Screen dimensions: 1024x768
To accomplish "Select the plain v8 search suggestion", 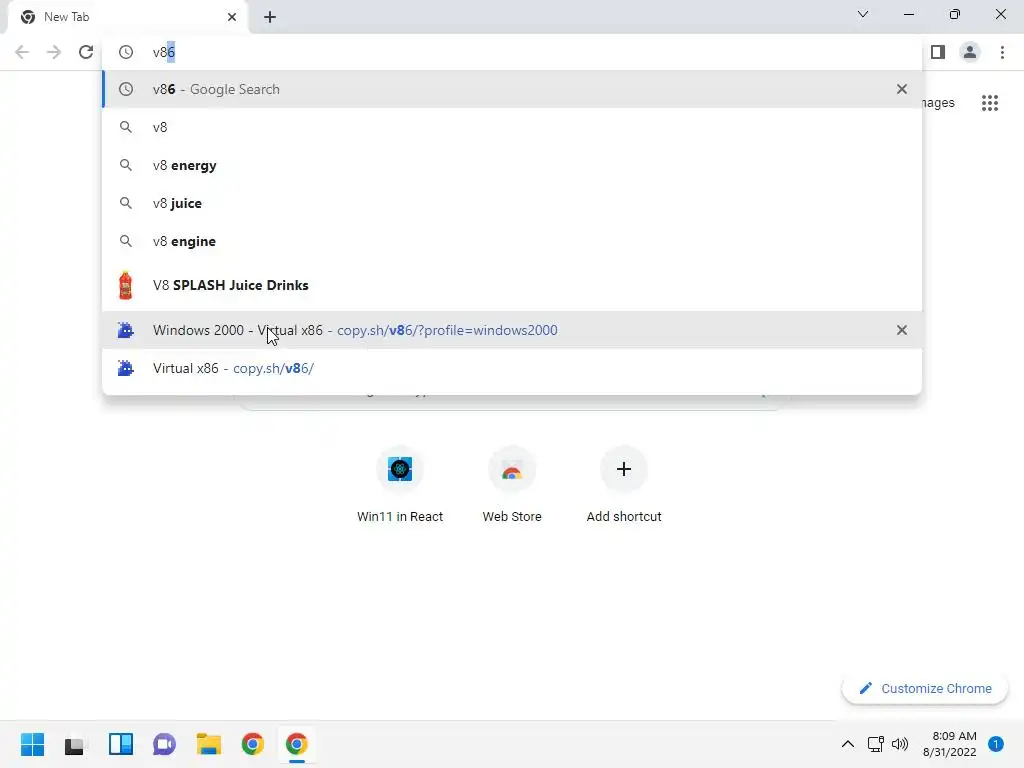I will point(512,127).
